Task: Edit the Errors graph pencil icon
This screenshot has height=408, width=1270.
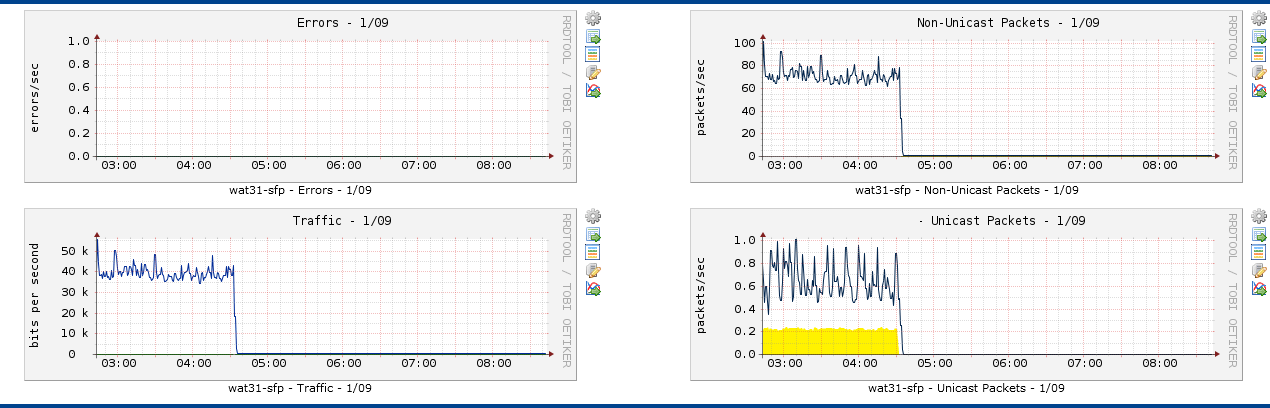Action: [x=593, y=72]
